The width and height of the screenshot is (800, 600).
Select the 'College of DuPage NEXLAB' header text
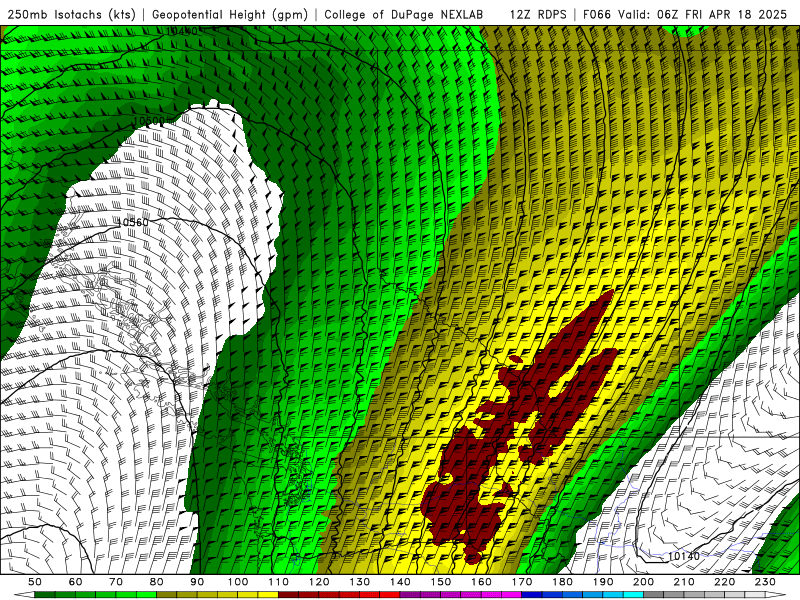point(404,14)
